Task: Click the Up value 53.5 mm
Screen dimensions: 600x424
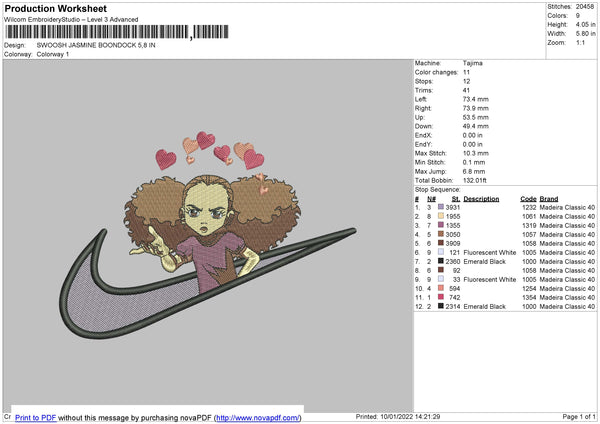Action: coord(476,117)
